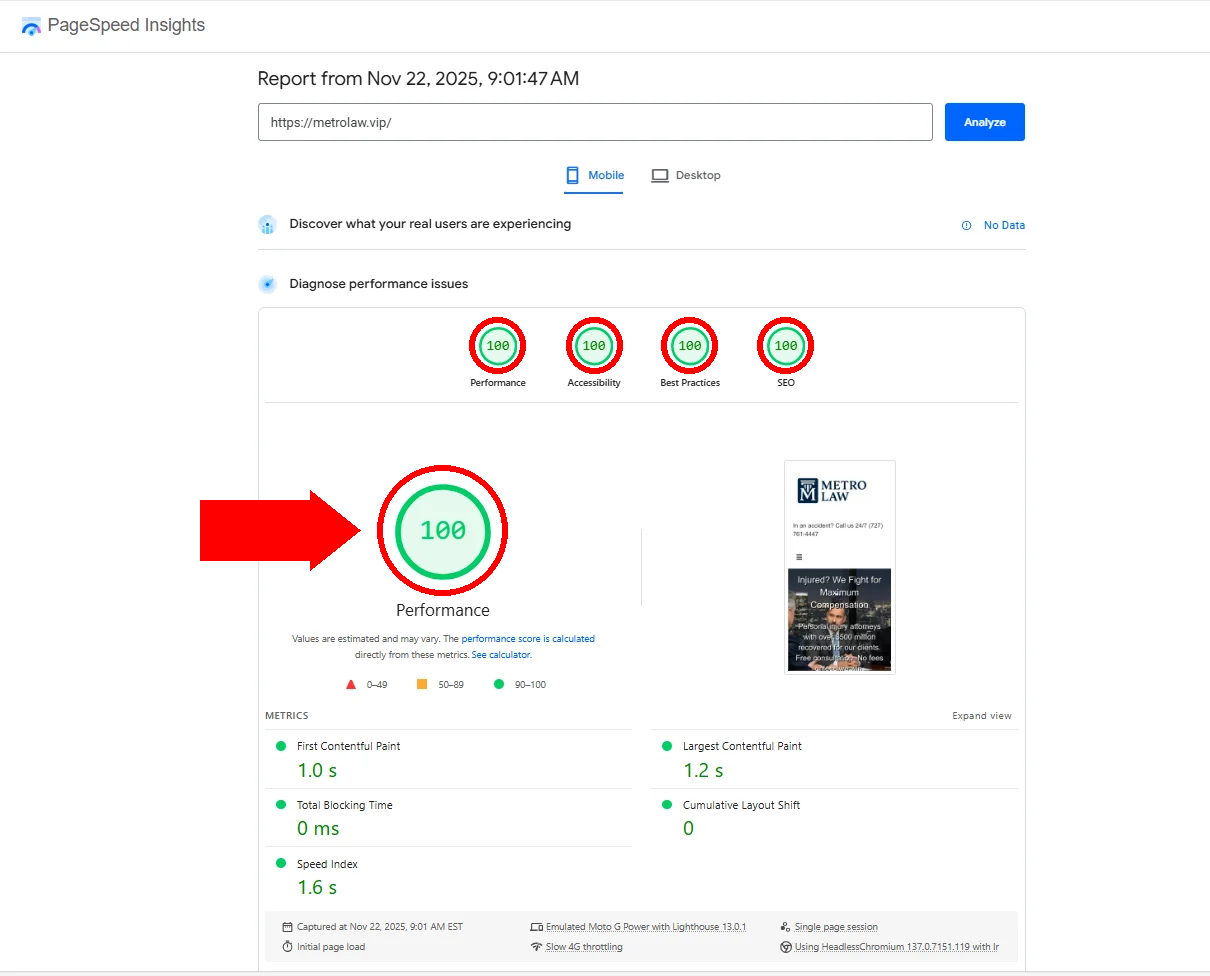
Task: Click the Diagnose performance issues icon
Action: coord(267,284)
